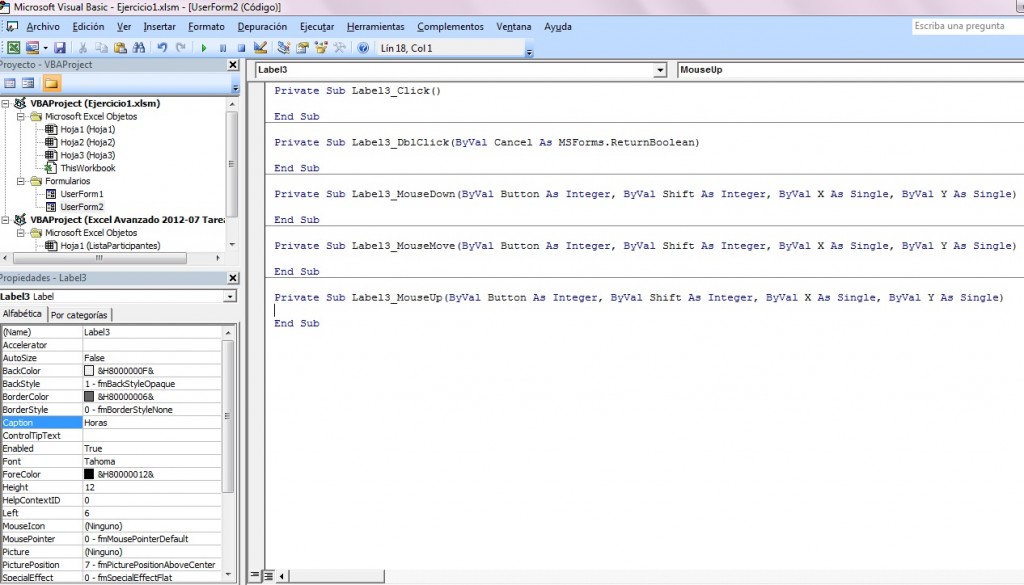This screenshot has height=585, width=1024.
Task: Open Insert UserForm dropdown arrow
Action: (45, 48)
